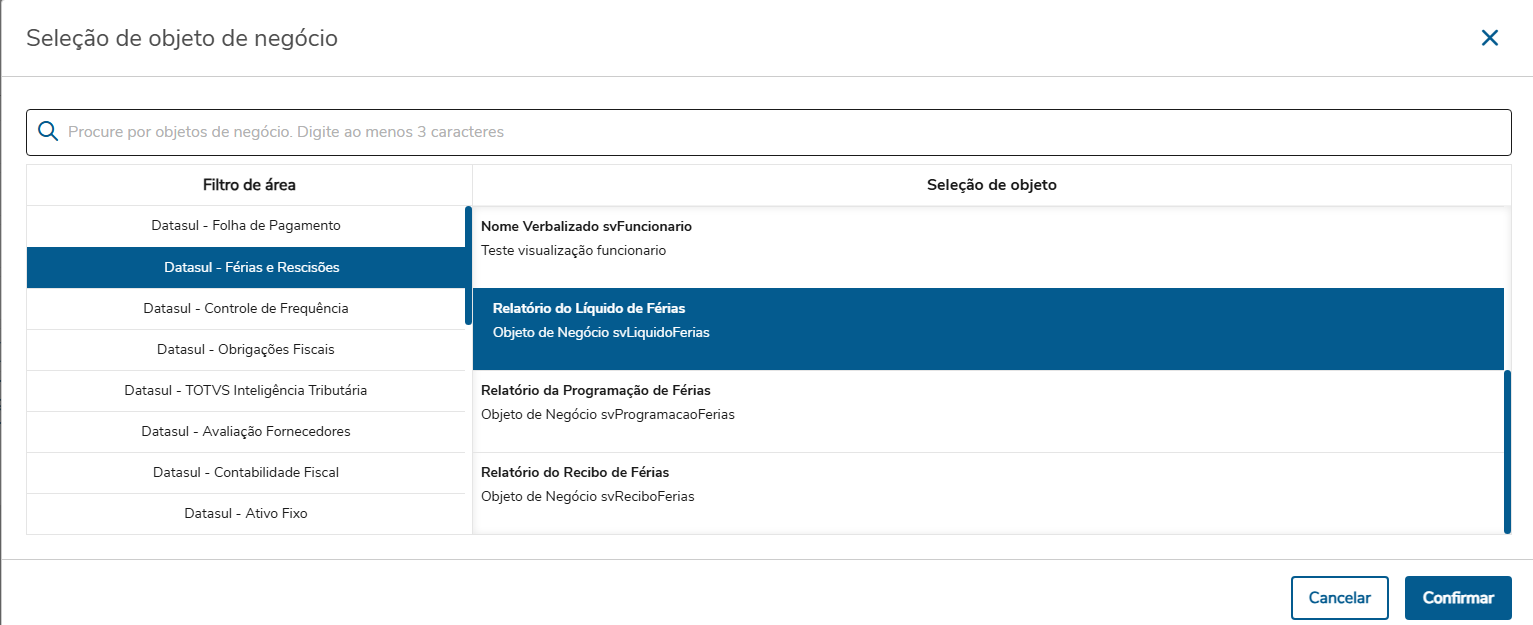
Task: Choose Relatório da Programação de Férias
Action: pos(988,402)
